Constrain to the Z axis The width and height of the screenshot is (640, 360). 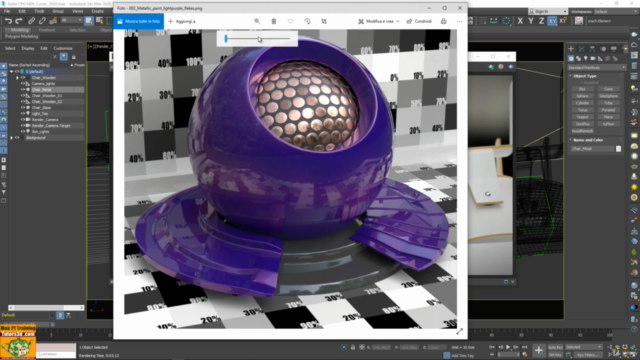coord(541,21)
